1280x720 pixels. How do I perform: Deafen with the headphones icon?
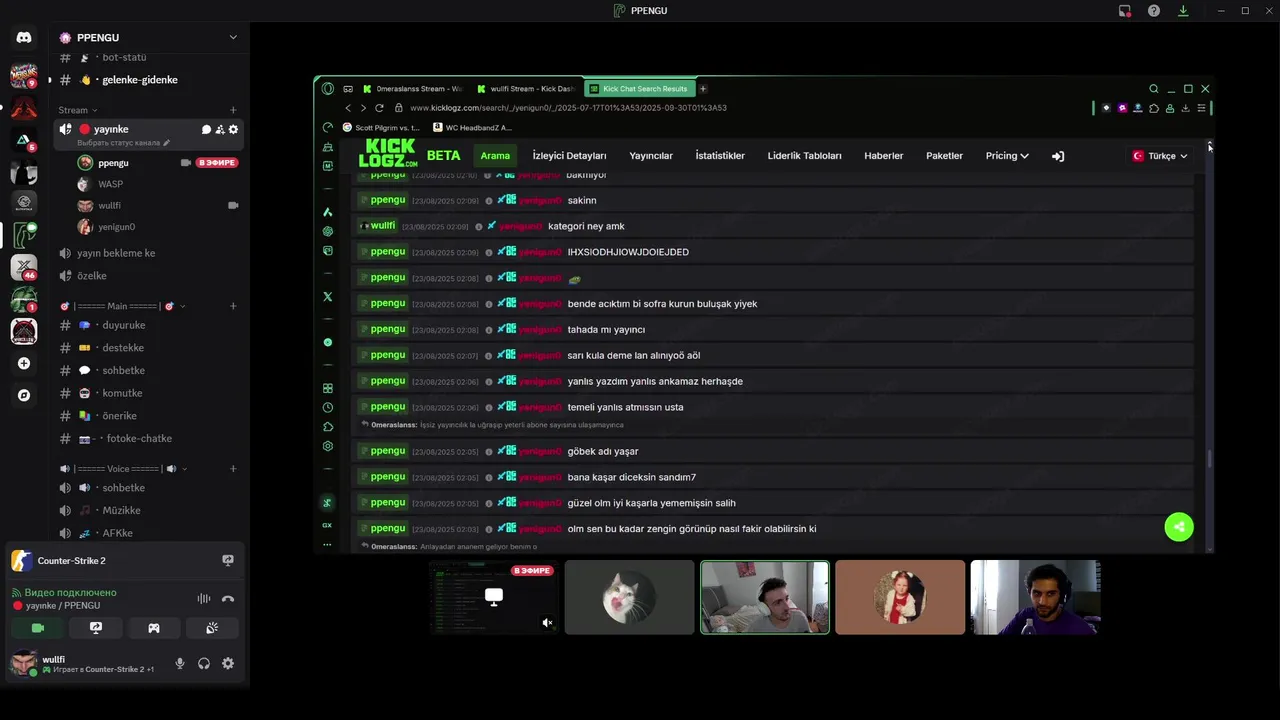pyautogui.click(x=204, y=663)
